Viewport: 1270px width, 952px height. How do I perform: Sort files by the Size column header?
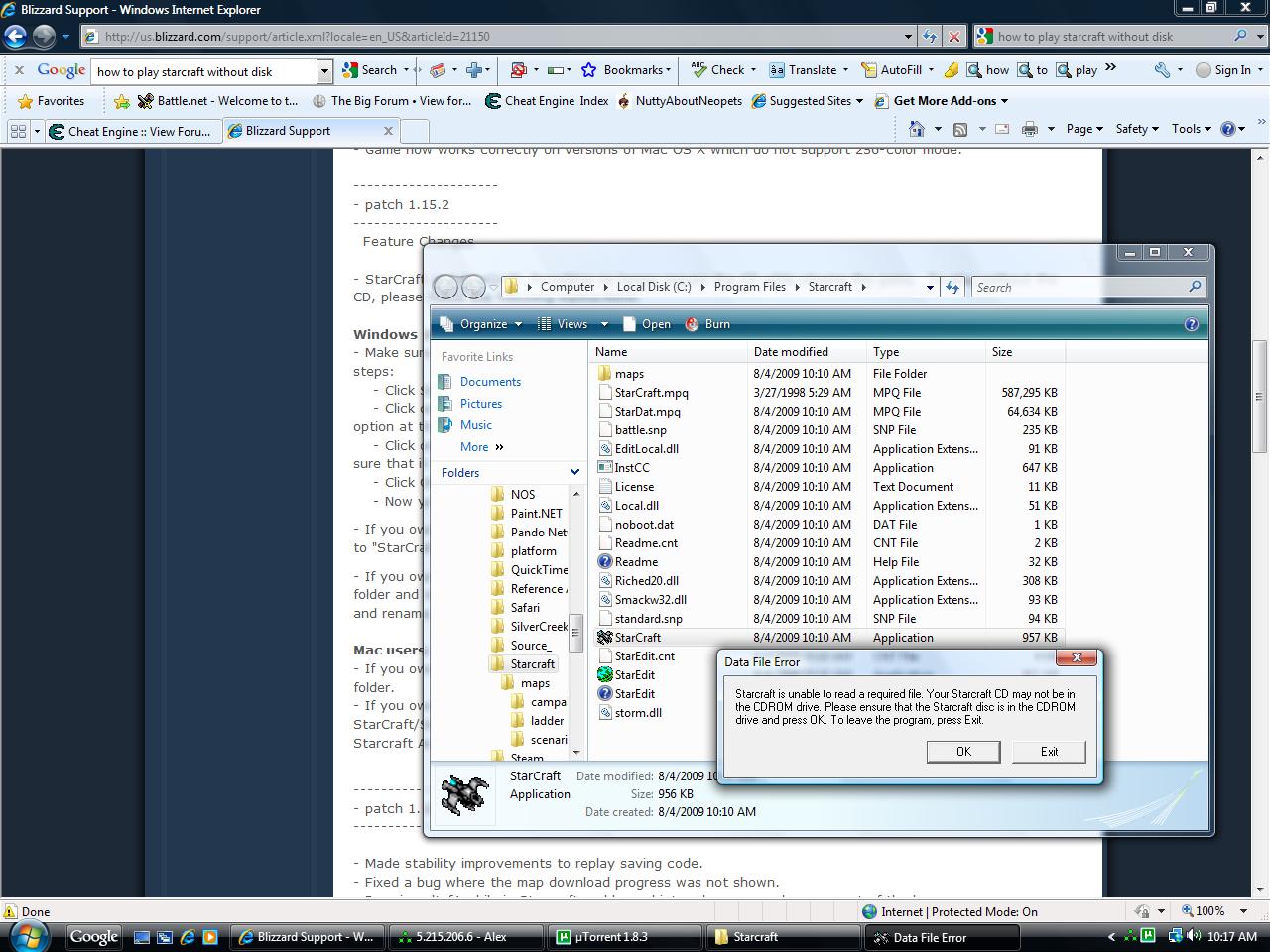tap(1025, 352)
